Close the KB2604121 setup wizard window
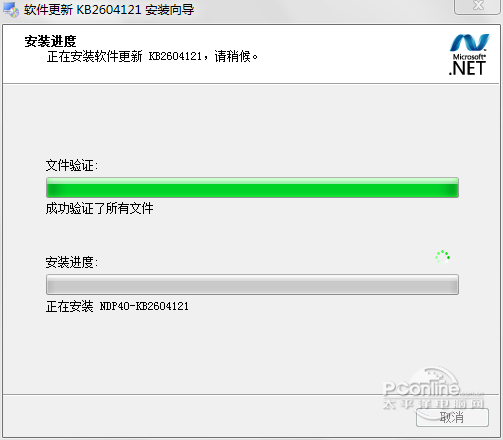This screenshot has width=503, height=440. [478, 6]
